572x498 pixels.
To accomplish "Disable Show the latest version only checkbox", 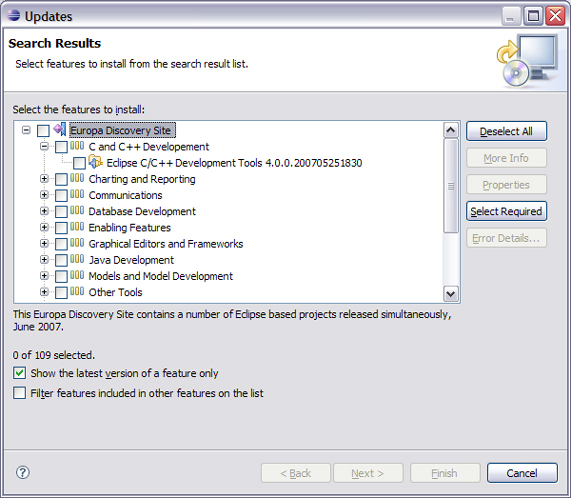I will click(x=19, y=373).
